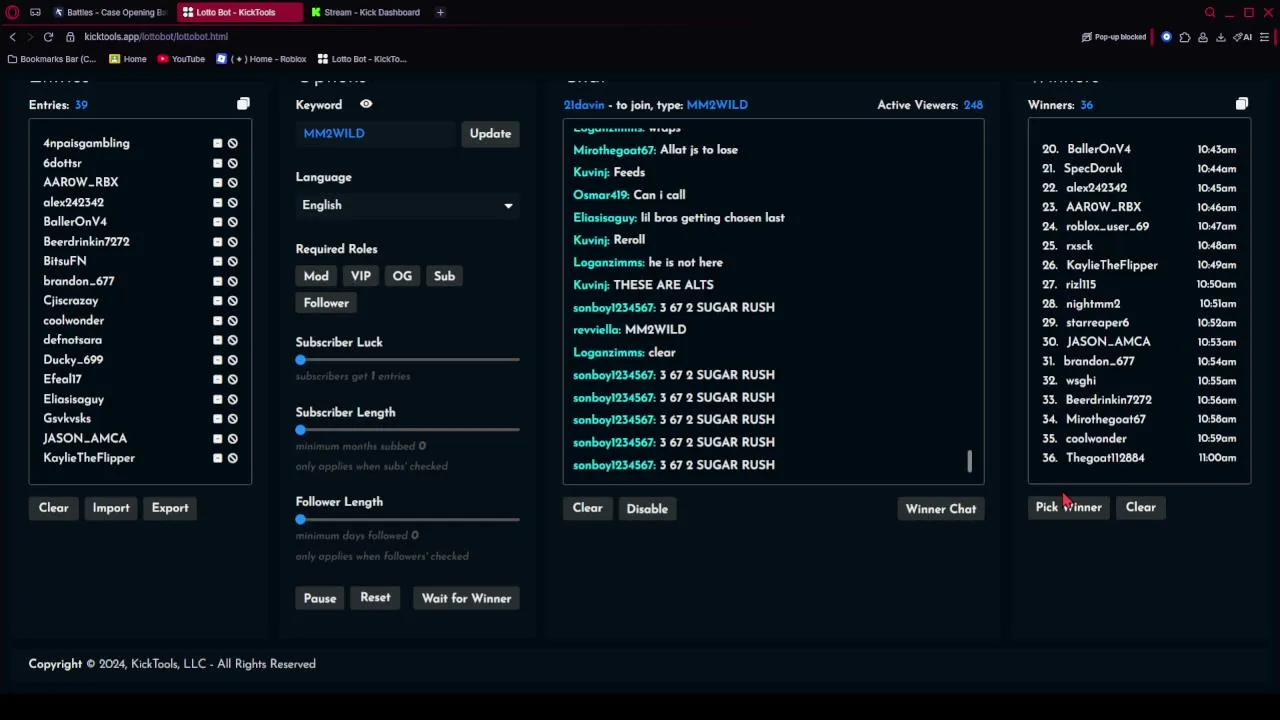Screen dimensions: 1280x720
Task: Click the Pick Winner button
Action: 1069,507
